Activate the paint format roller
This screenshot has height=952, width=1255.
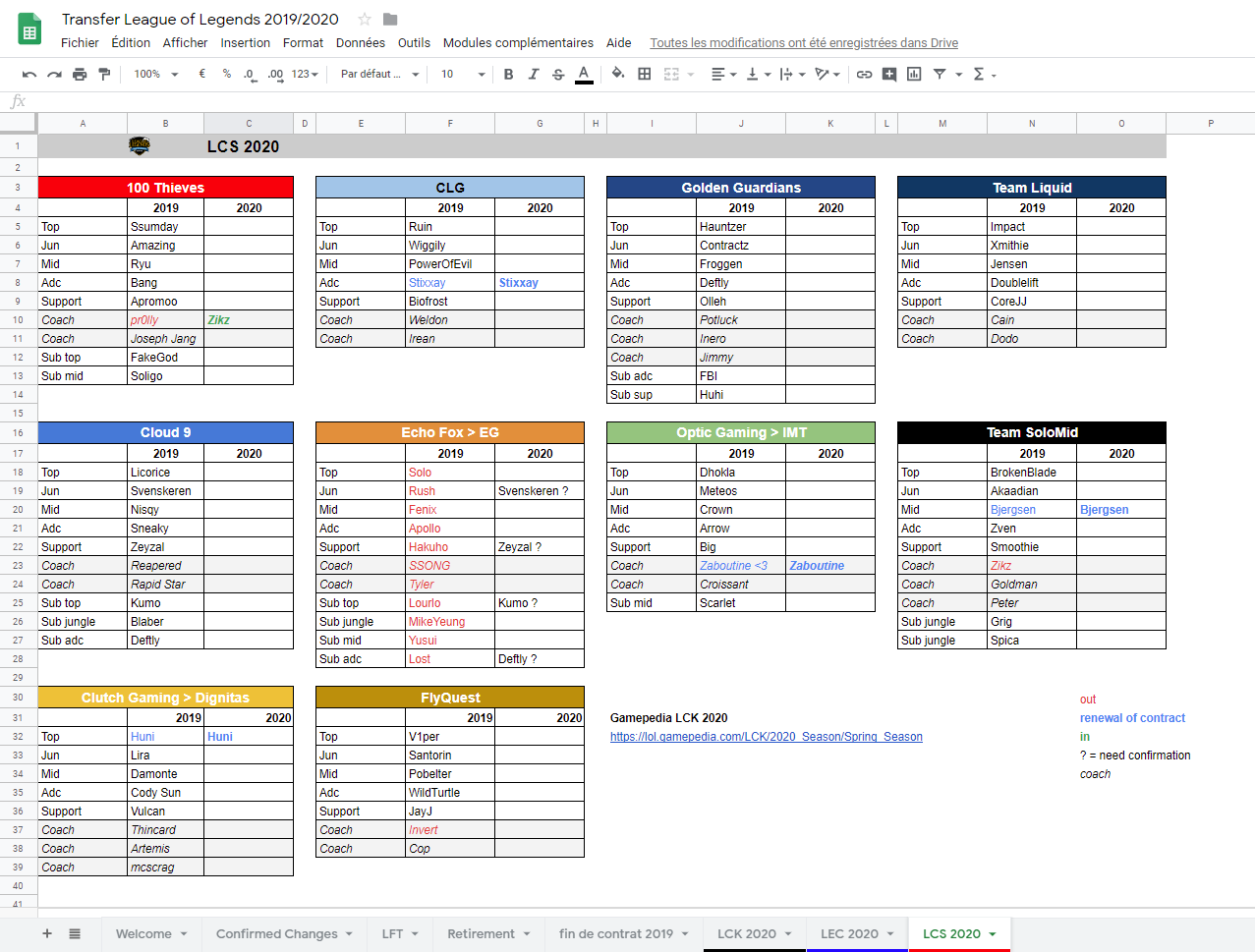[104, 75]
